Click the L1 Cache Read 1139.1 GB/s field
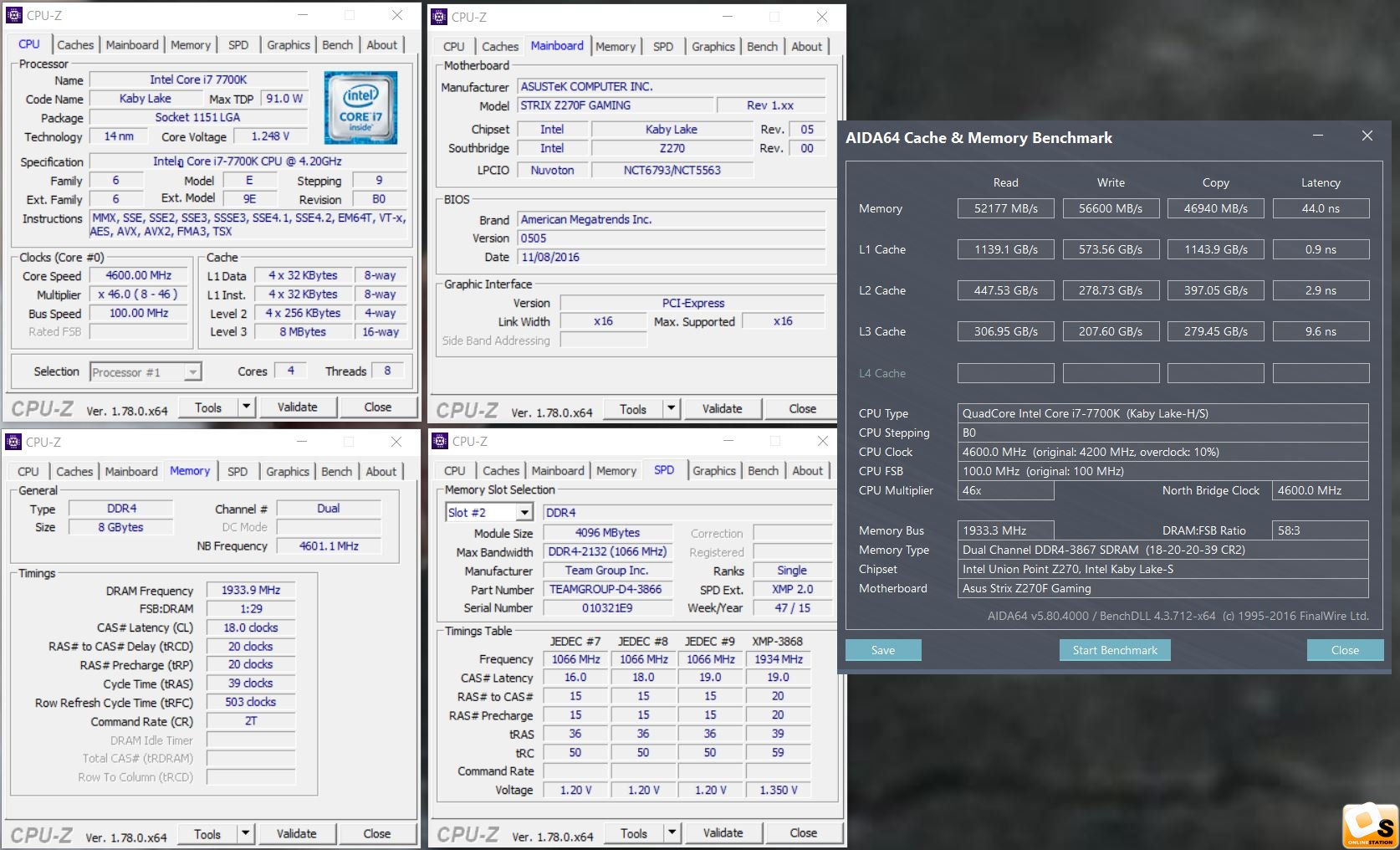This screenshot has width=1400, height=850. coord(1005,249)
